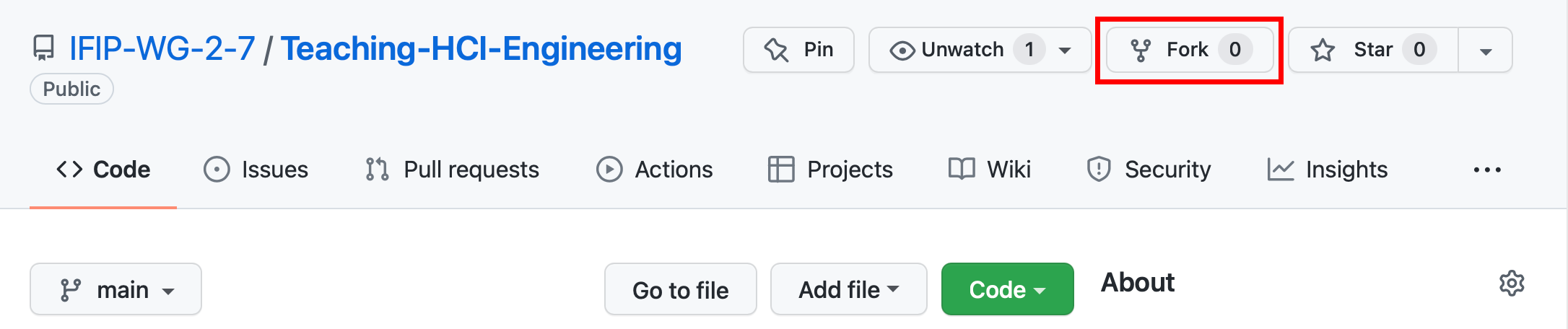
Task: Expand the main branch selector
Action: click(x=116, y=289)
